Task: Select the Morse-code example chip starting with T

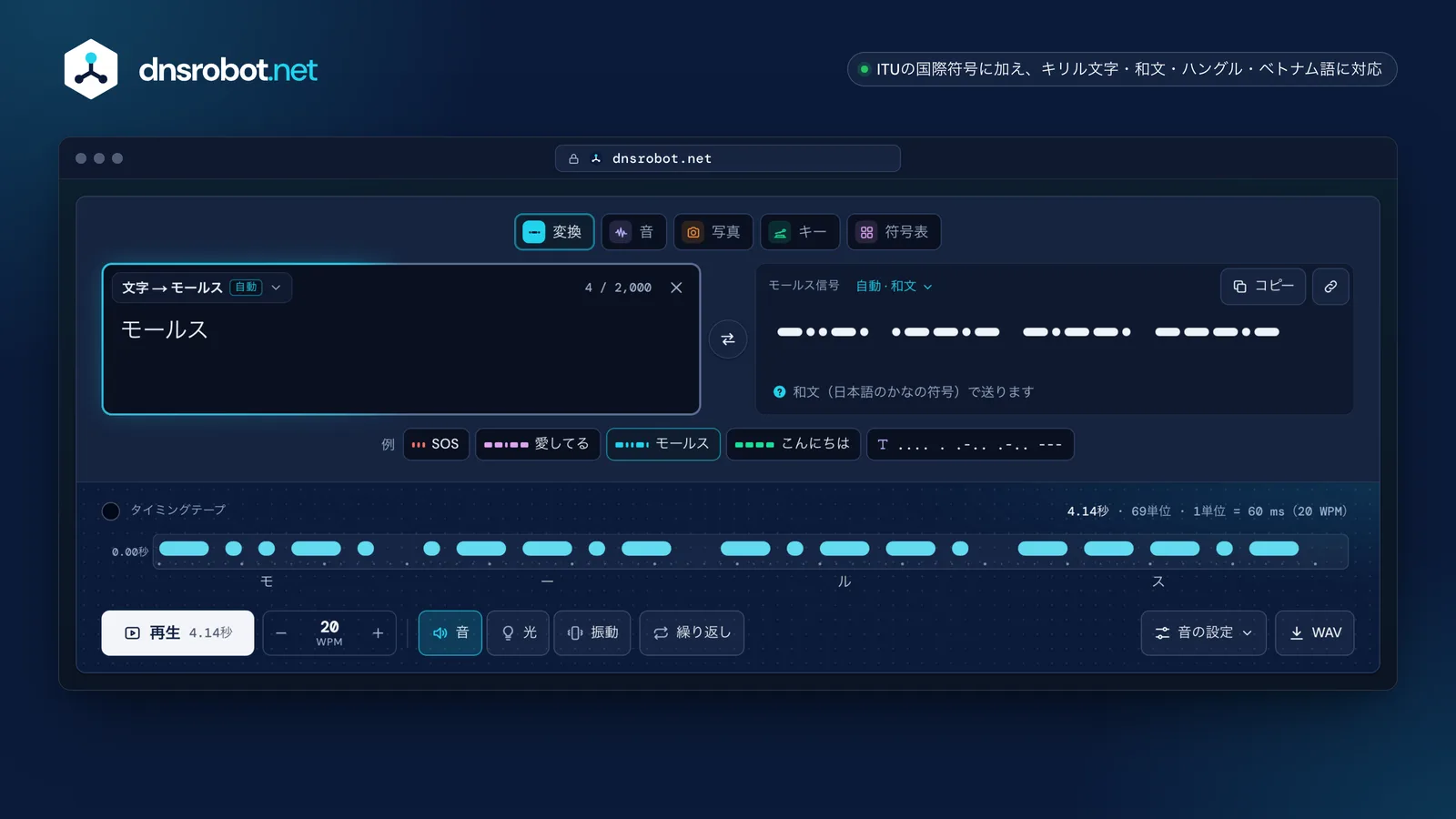Action: pos(970,444)
